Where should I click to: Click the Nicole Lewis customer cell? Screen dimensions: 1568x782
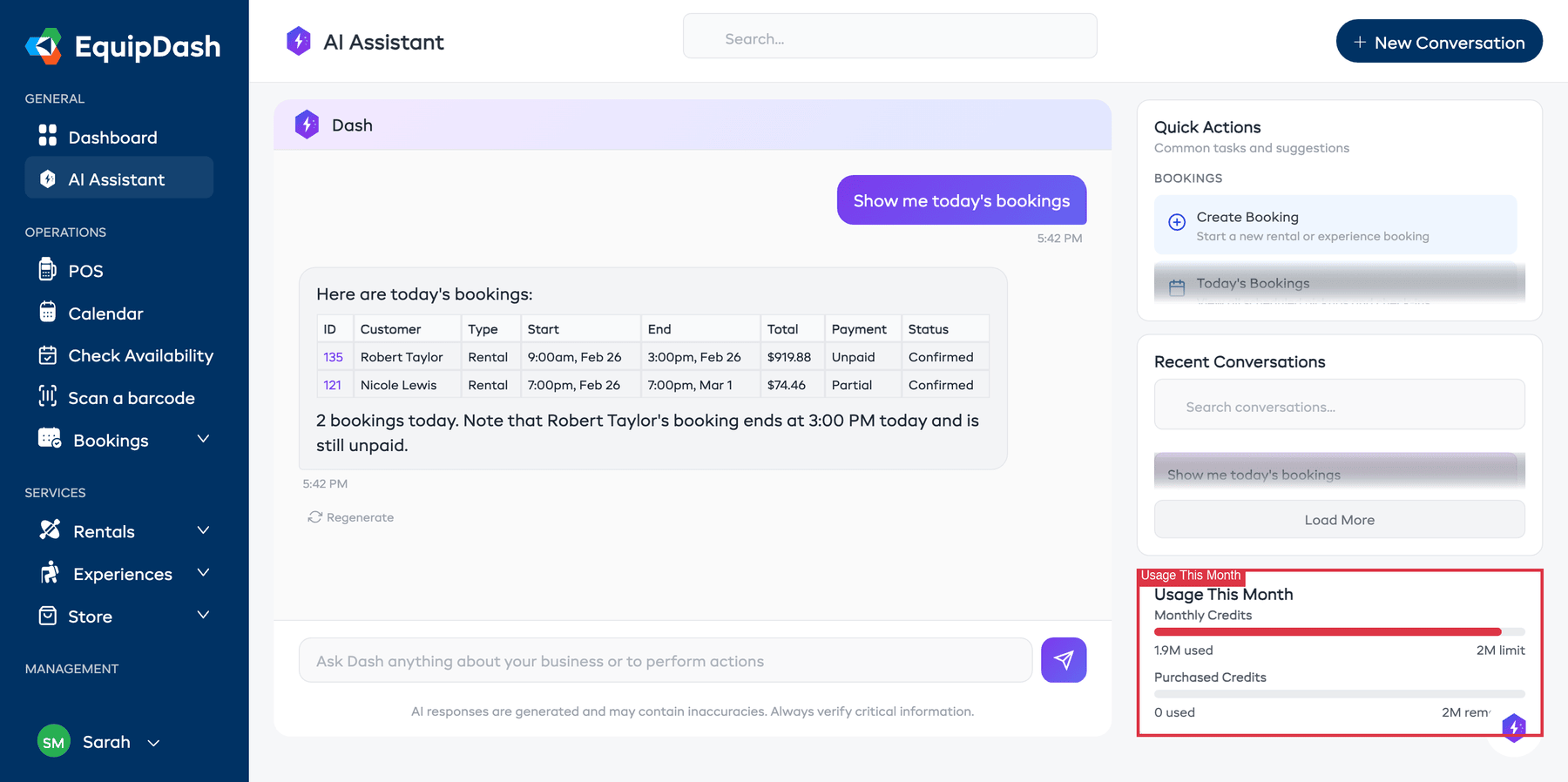tap(407, 385)
